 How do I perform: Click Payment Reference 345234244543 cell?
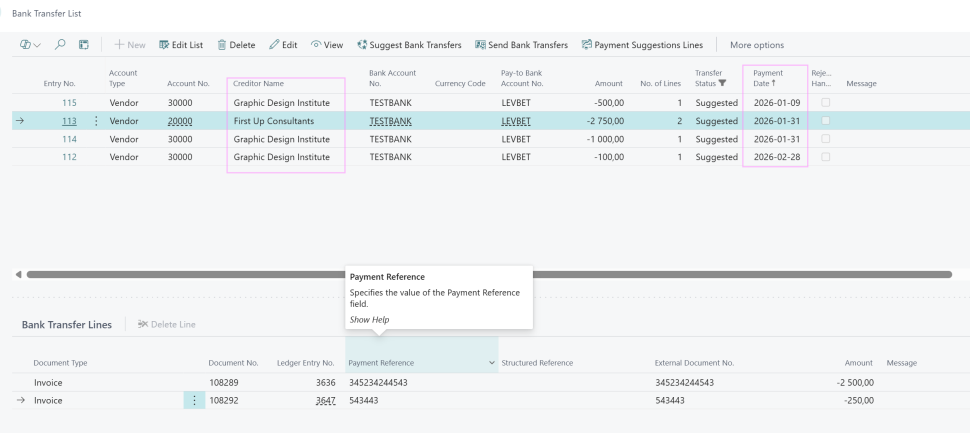pos(379,382)
